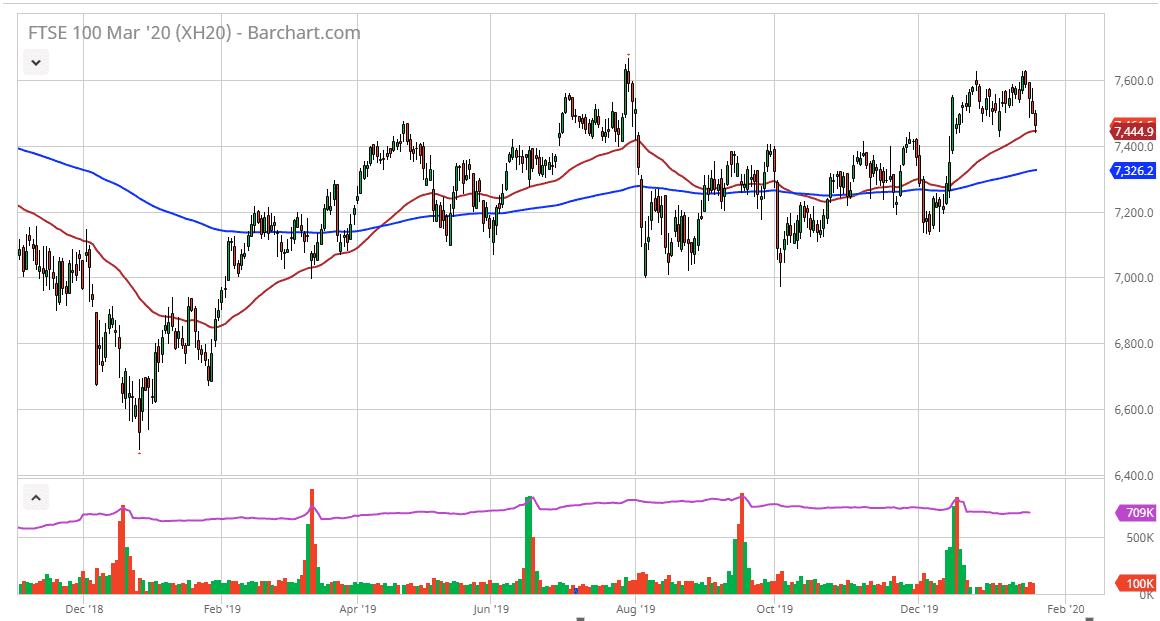Collapse the volume panel via its chevron
The height and width of the screenshot is (621, 1160).
coord(35,497)
